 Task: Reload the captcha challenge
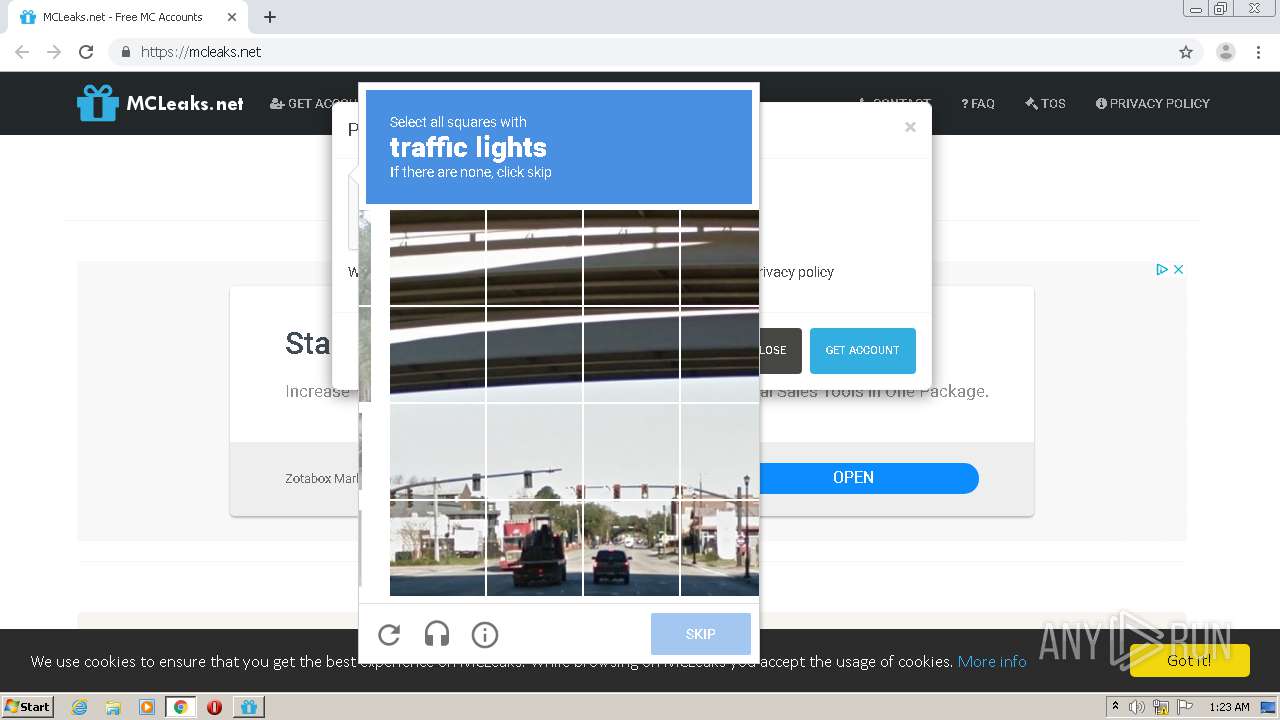(x=389, y=635)
